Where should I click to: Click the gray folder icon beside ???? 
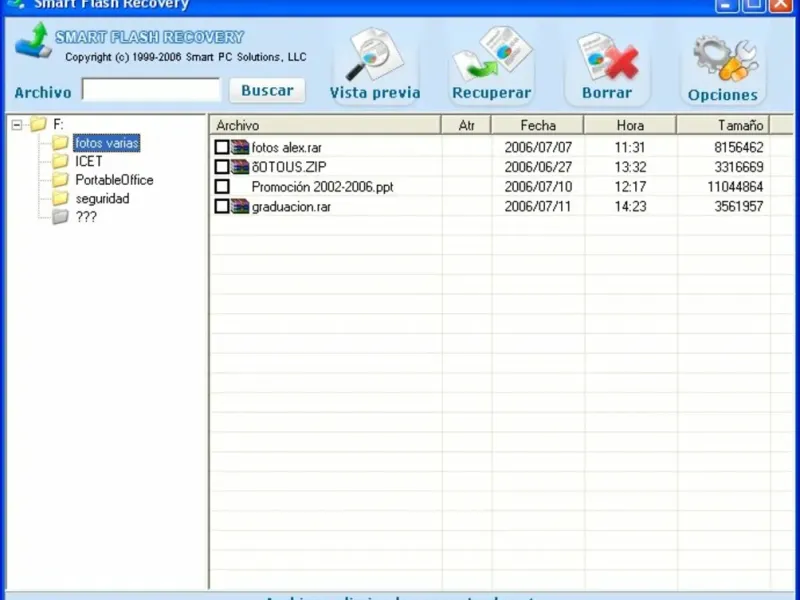tap(60, 217)
